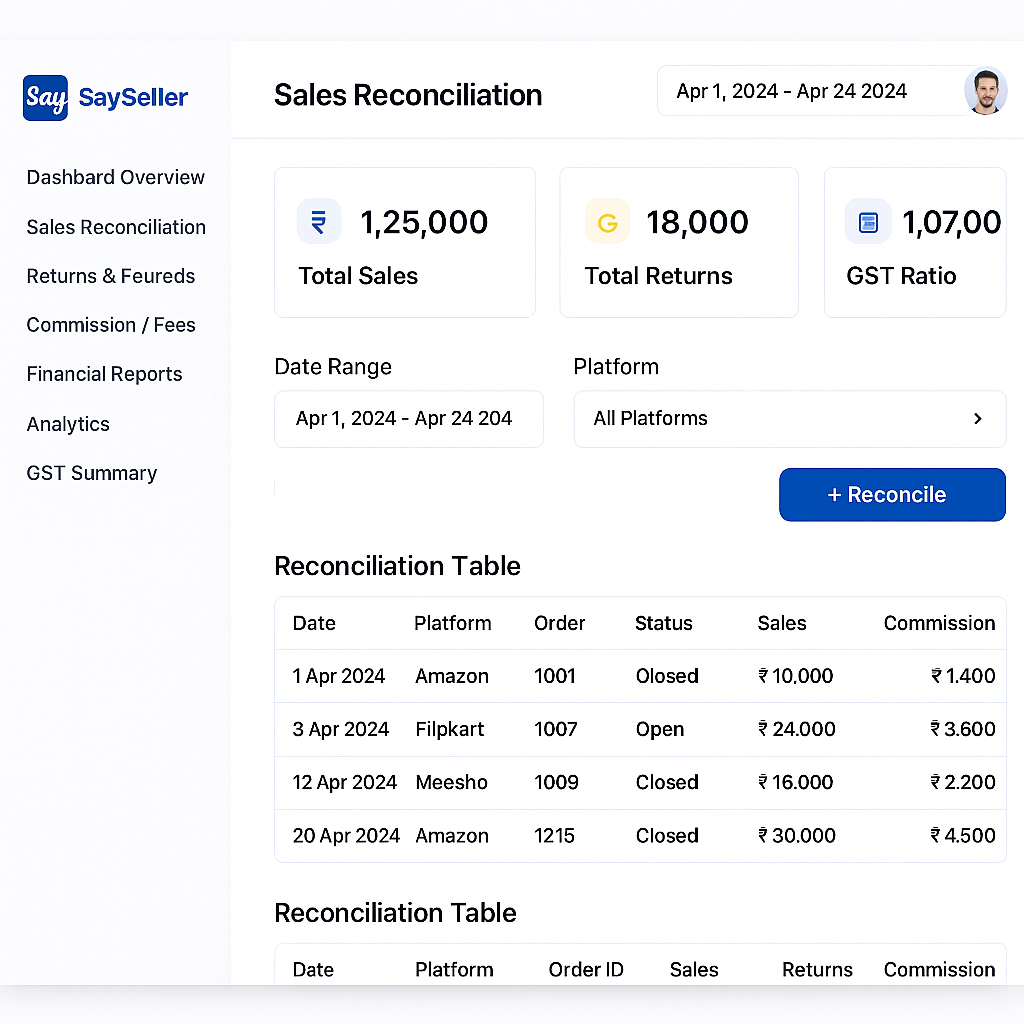The image size is (1024, 1024).
Task: Open the Date Range filter field
Action: coord(409,418)
